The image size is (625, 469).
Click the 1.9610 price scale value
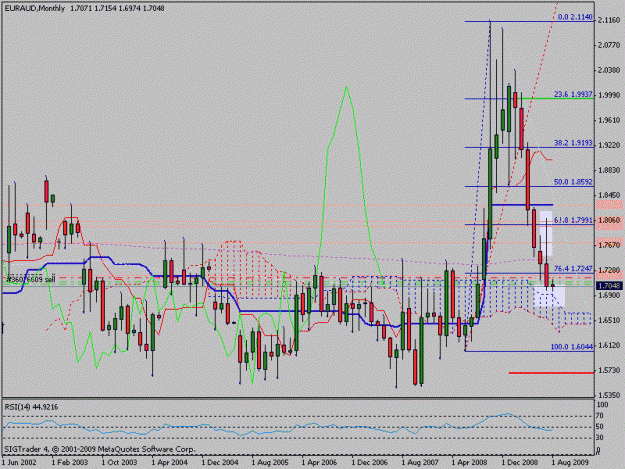[x=609, y=120]
